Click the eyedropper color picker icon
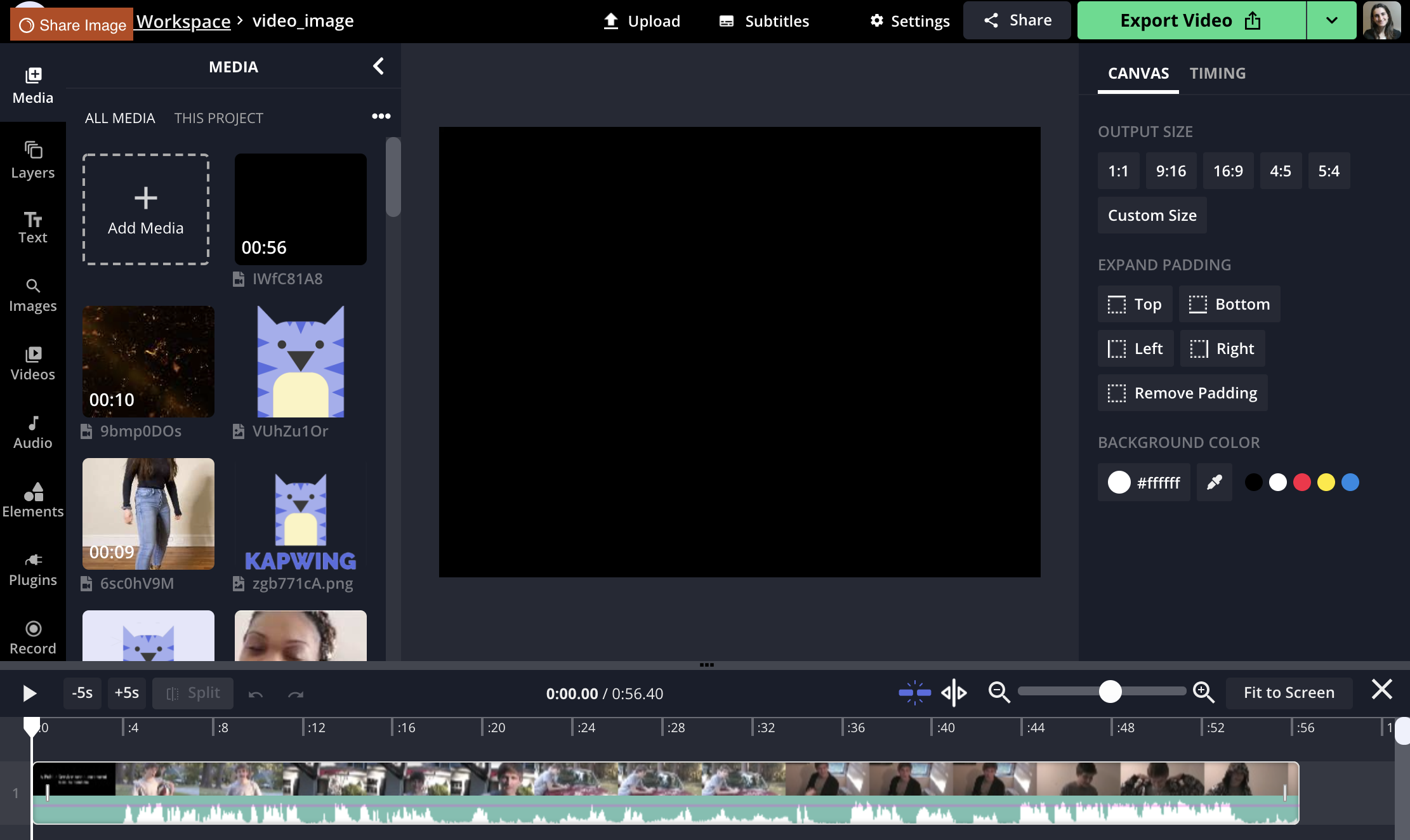Image resolution: width=1410 pixels, height=840 pixels. tap(1214, 482)
